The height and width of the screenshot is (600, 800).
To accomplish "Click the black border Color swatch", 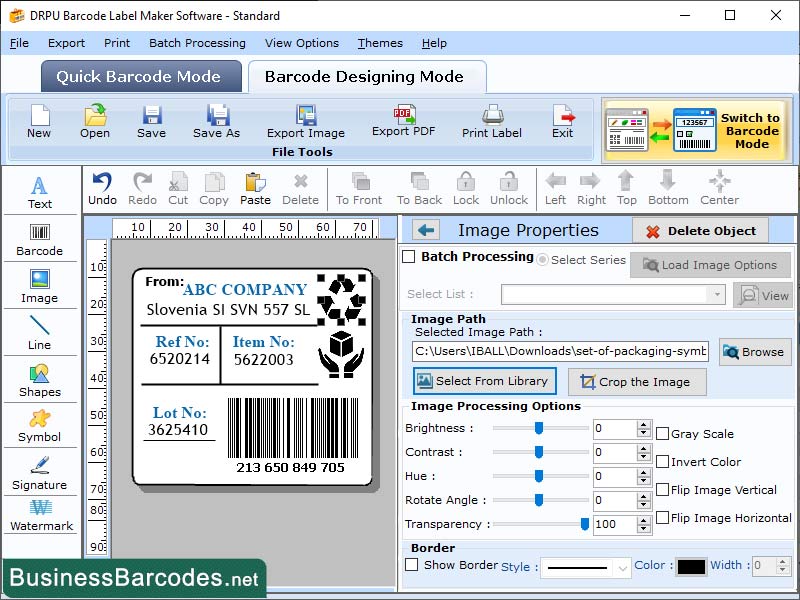I will (x=691, y=567).
